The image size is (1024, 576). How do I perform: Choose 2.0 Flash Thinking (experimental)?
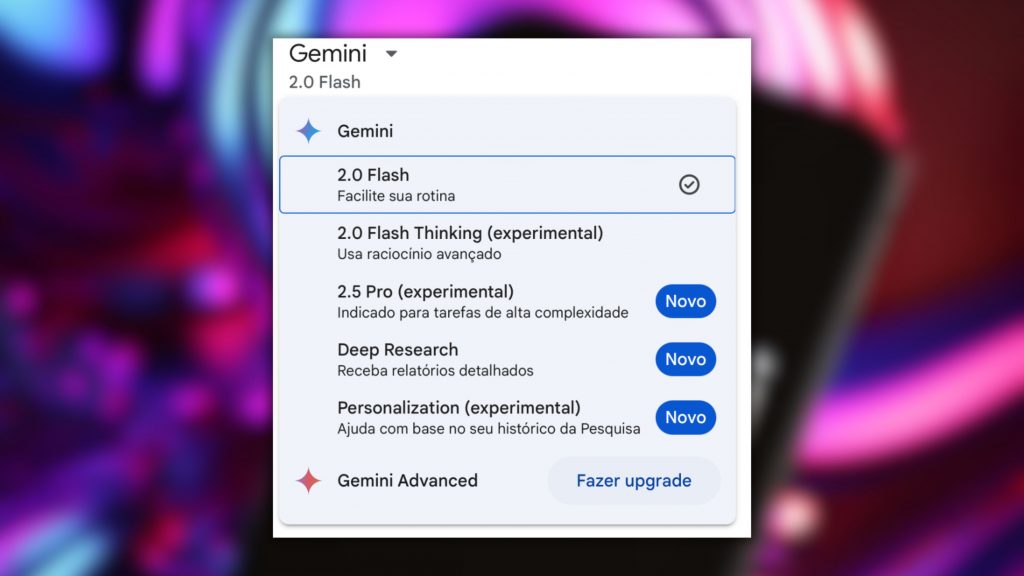click(507, 243)
